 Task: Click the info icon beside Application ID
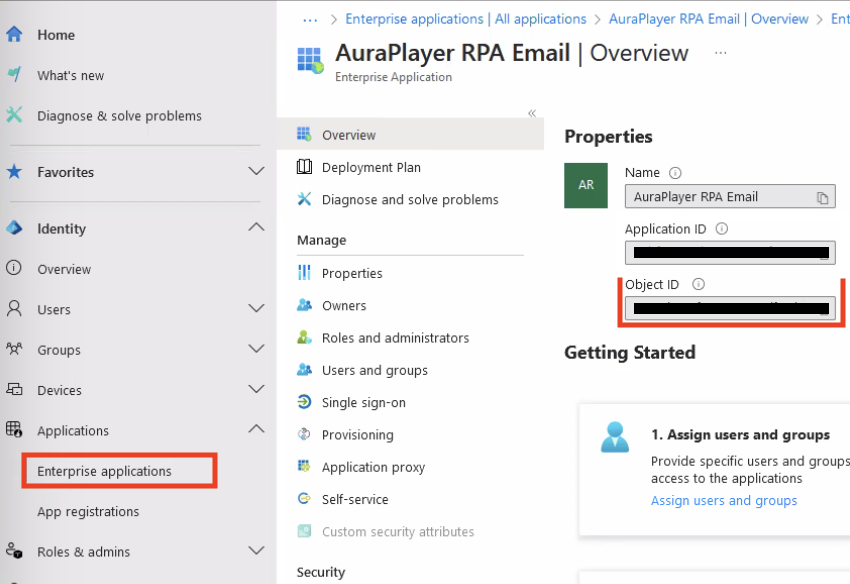click(722, 228)
